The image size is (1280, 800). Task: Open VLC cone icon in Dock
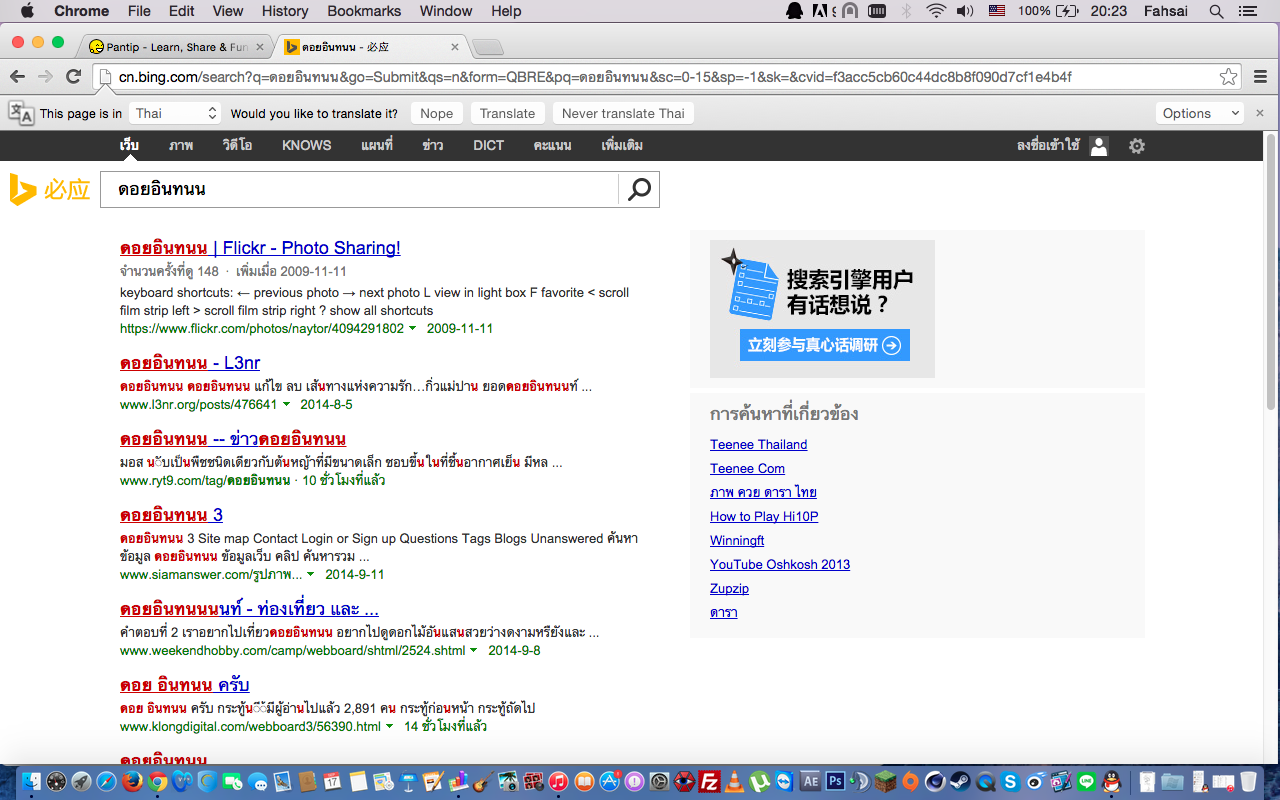coord(734,781)
